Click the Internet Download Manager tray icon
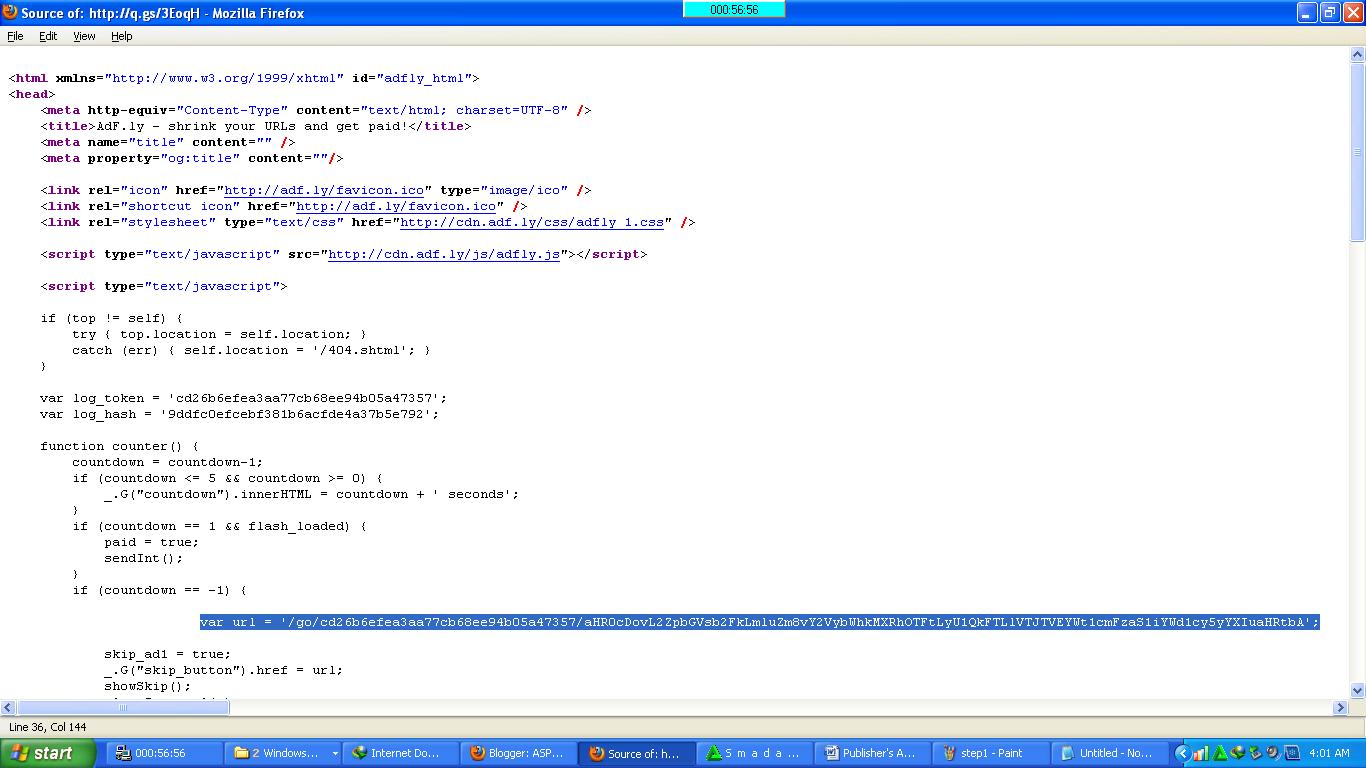 [x=1237, y=753]
